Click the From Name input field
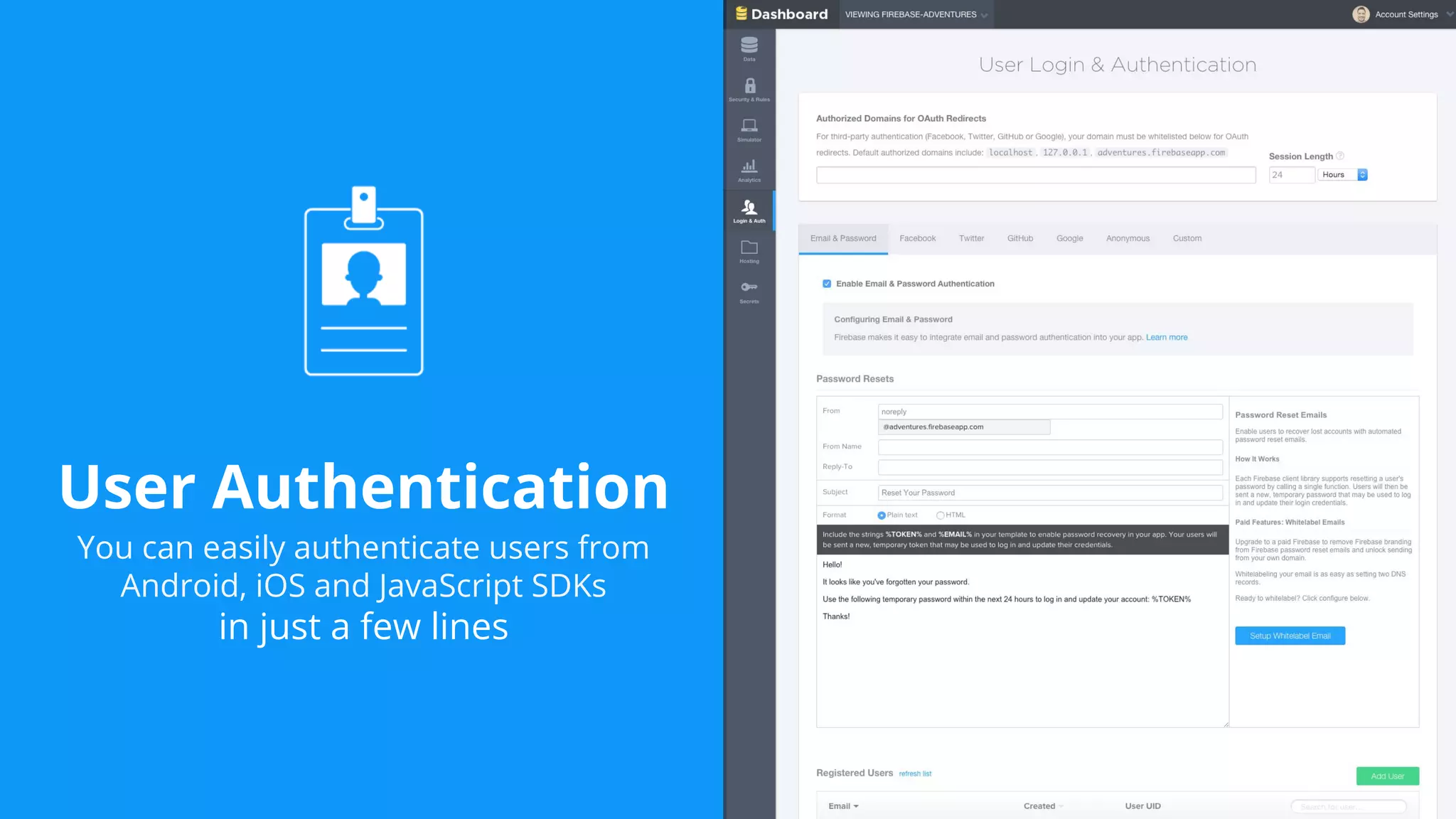This screenshot has width=1456, height=819. point(1050,447)
